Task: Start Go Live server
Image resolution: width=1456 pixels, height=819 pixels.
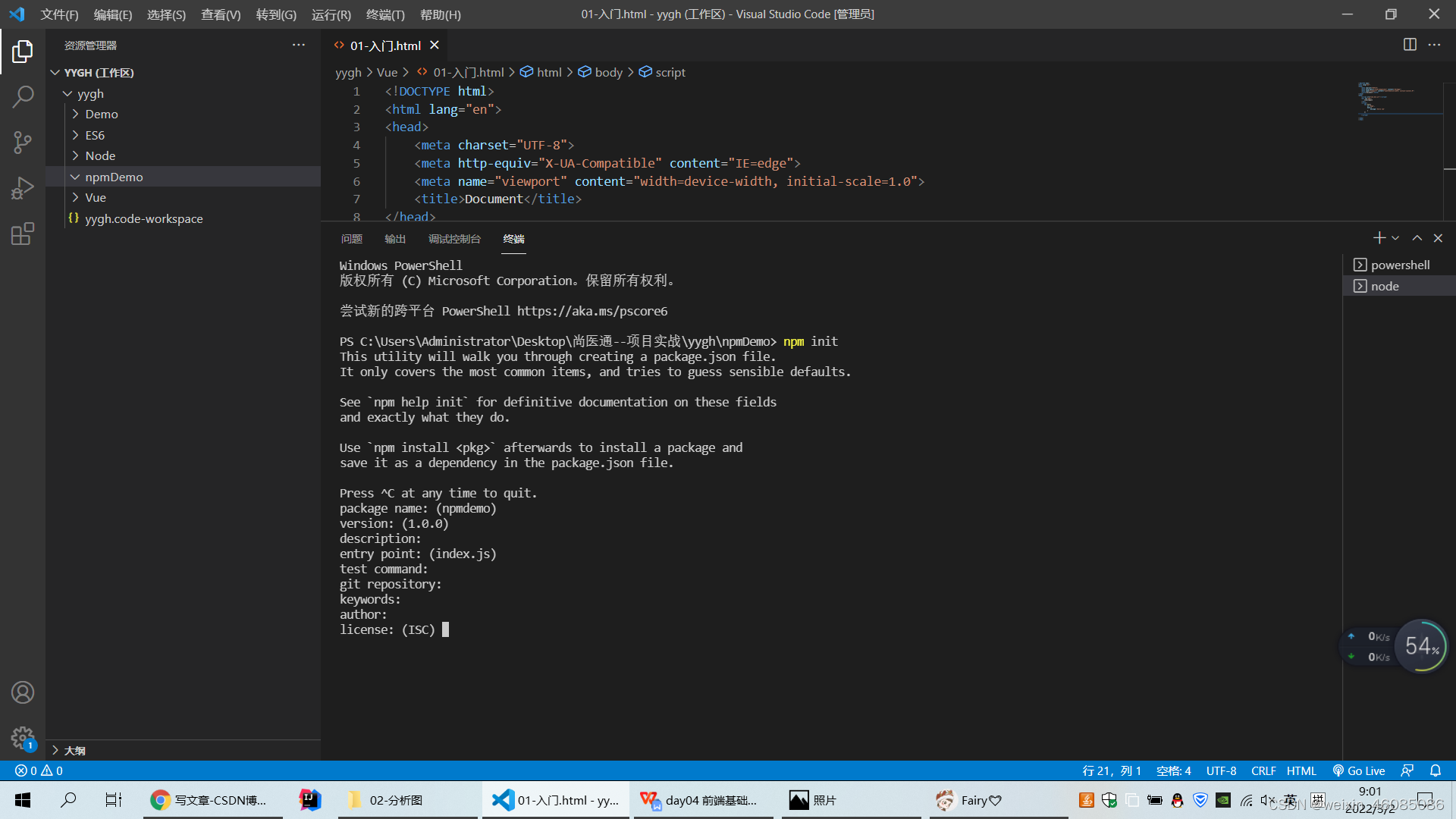Action: pyautogui.click(x=1359, y=770)
